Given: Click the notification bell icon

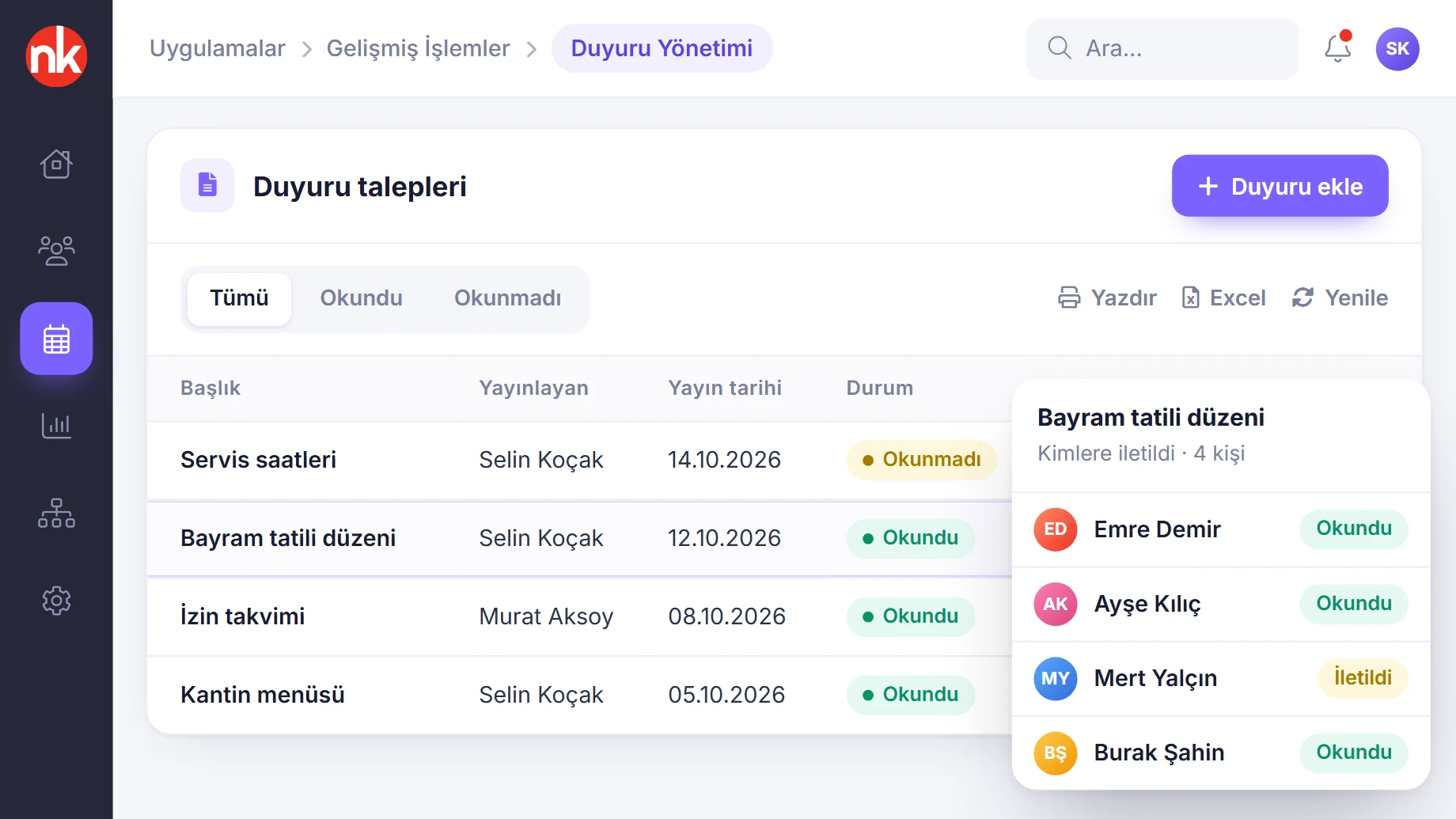Looking at the screenshot, I should 1337,48.
